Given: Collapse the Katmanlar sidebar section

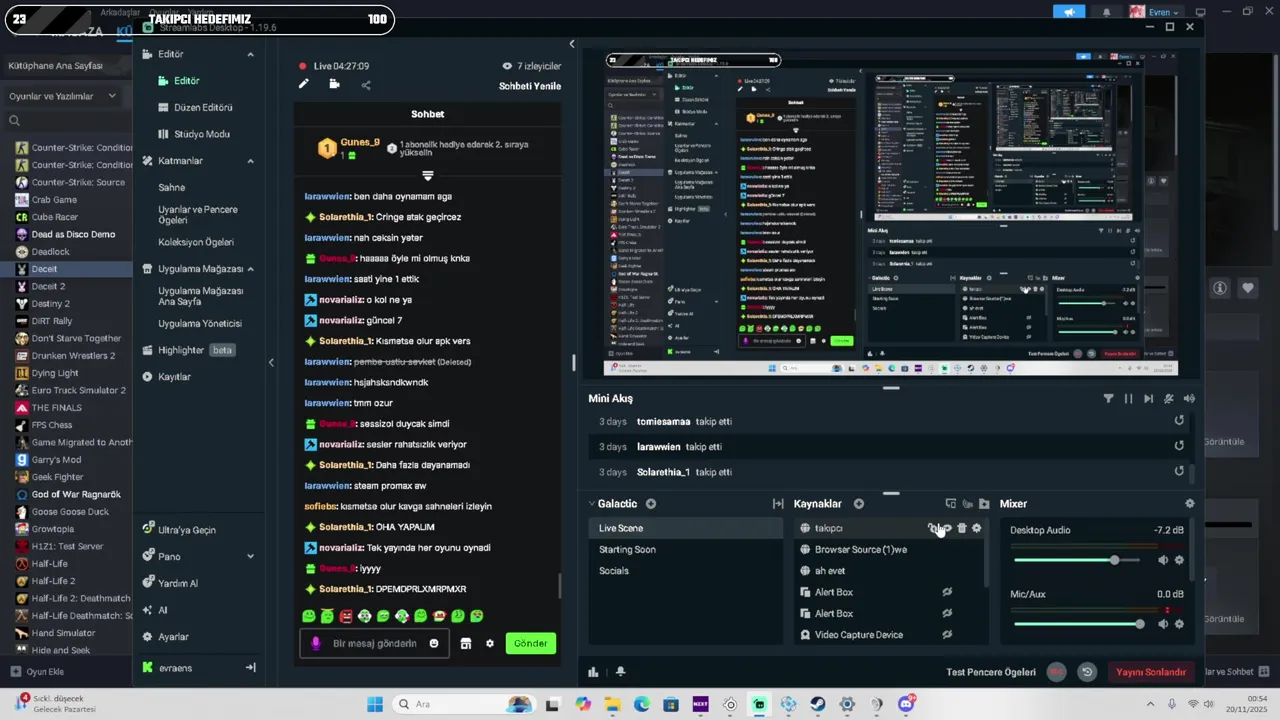Looking at the screenshot, I should click(250, 161).
